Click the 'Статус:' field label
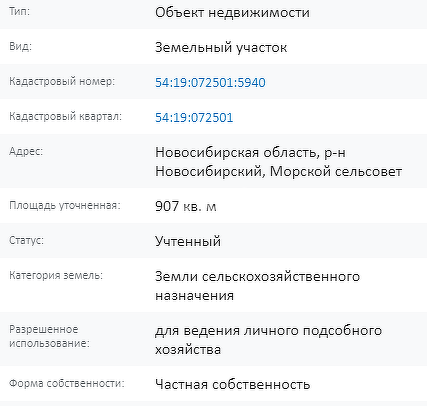The image size is (427, 406). 26,240
